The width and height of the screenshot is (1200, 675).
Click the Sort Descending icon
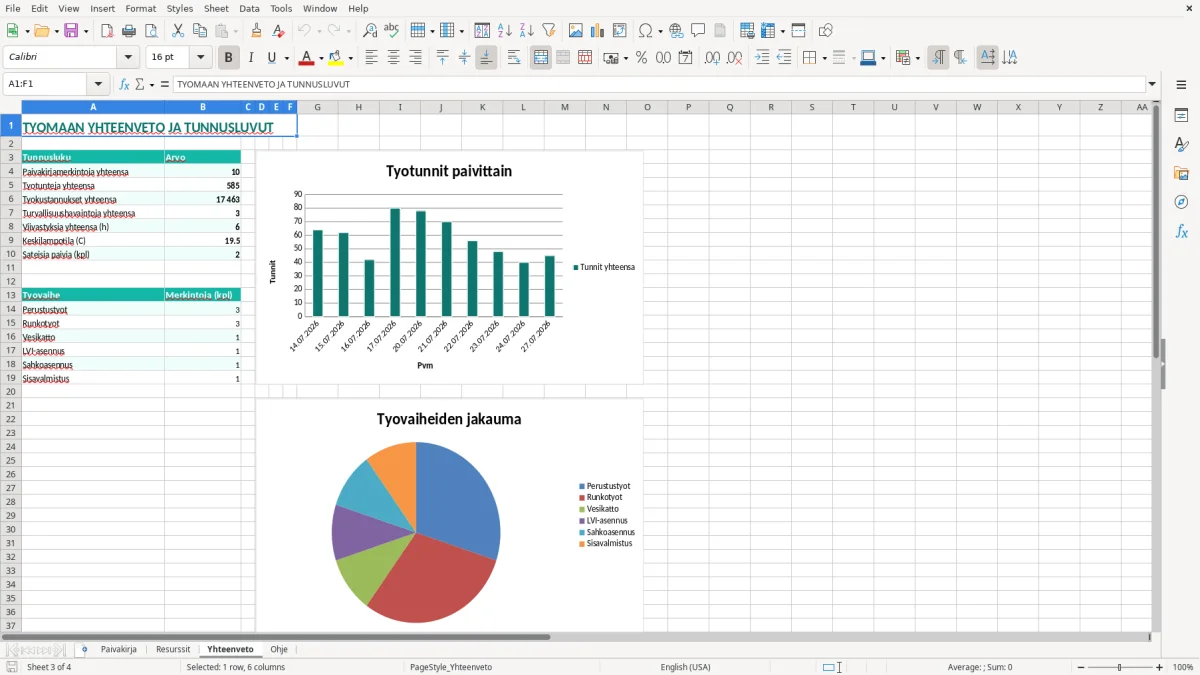point(527,31)
